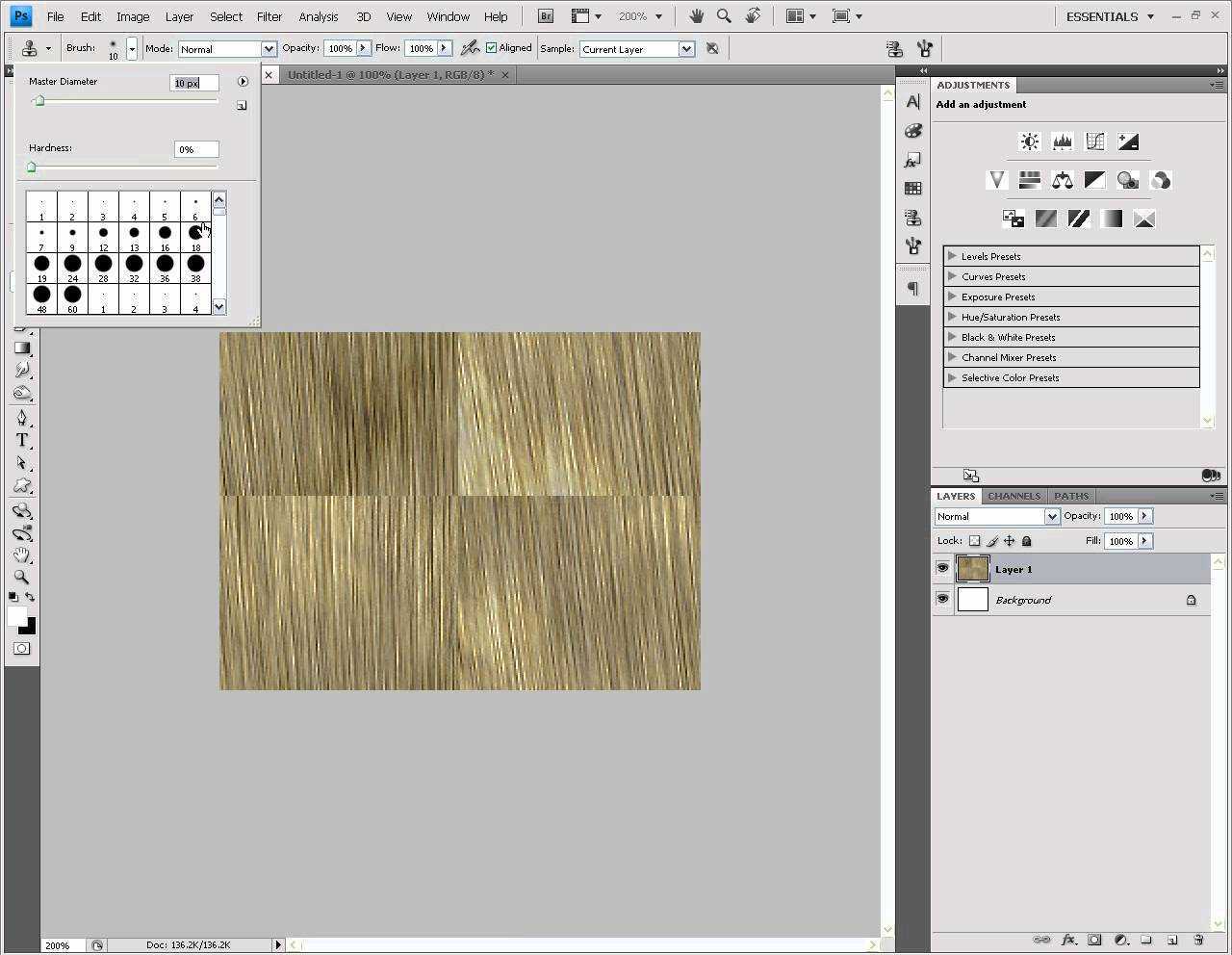Image resolution: width=1232 pixels, height=955 pixels.
Task: Select the Hand tool in the toolbox
Action: 22,555
